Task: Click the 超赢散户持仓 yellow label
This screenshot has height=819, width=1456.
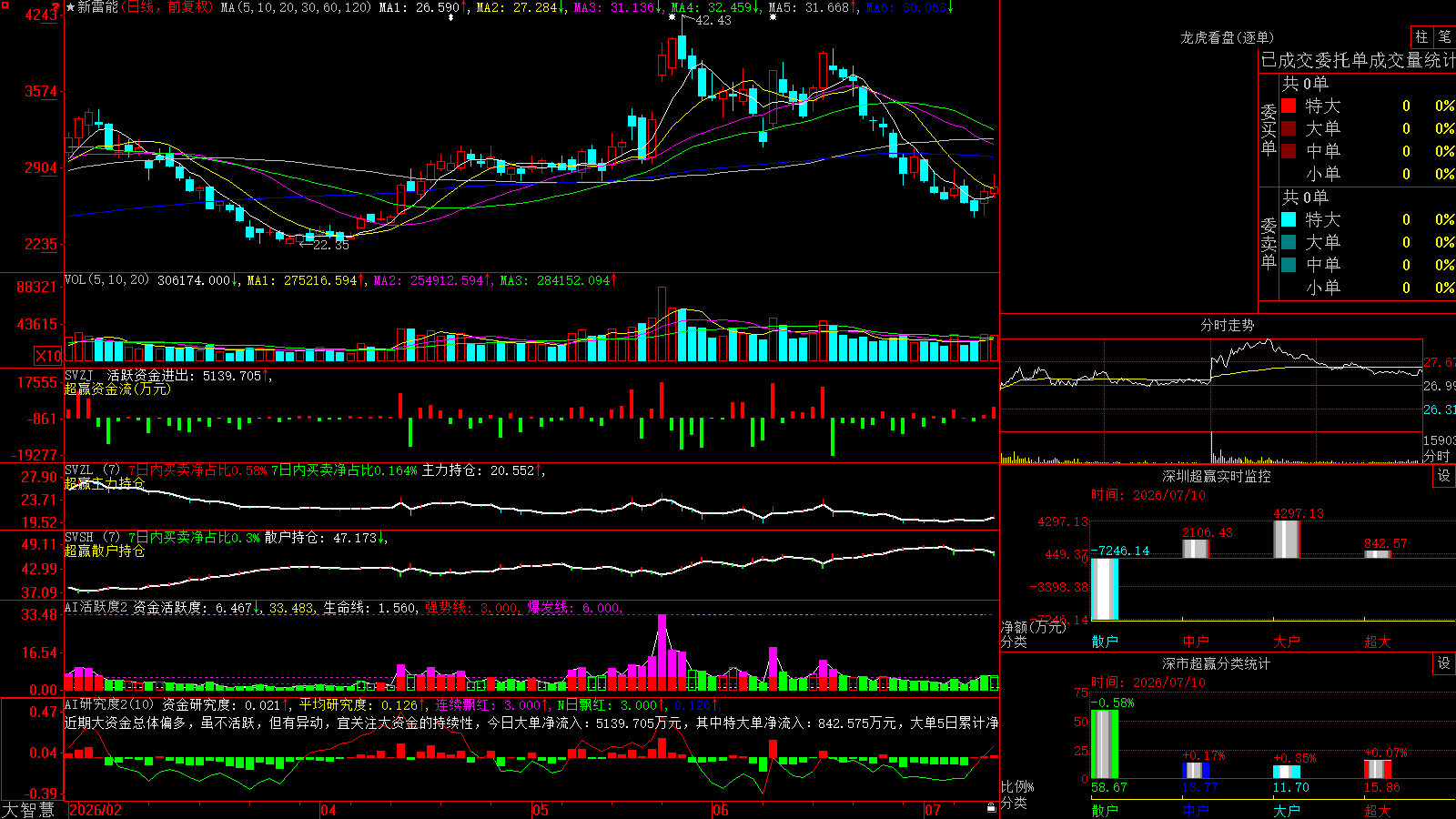Action: (x=105, y=551)
